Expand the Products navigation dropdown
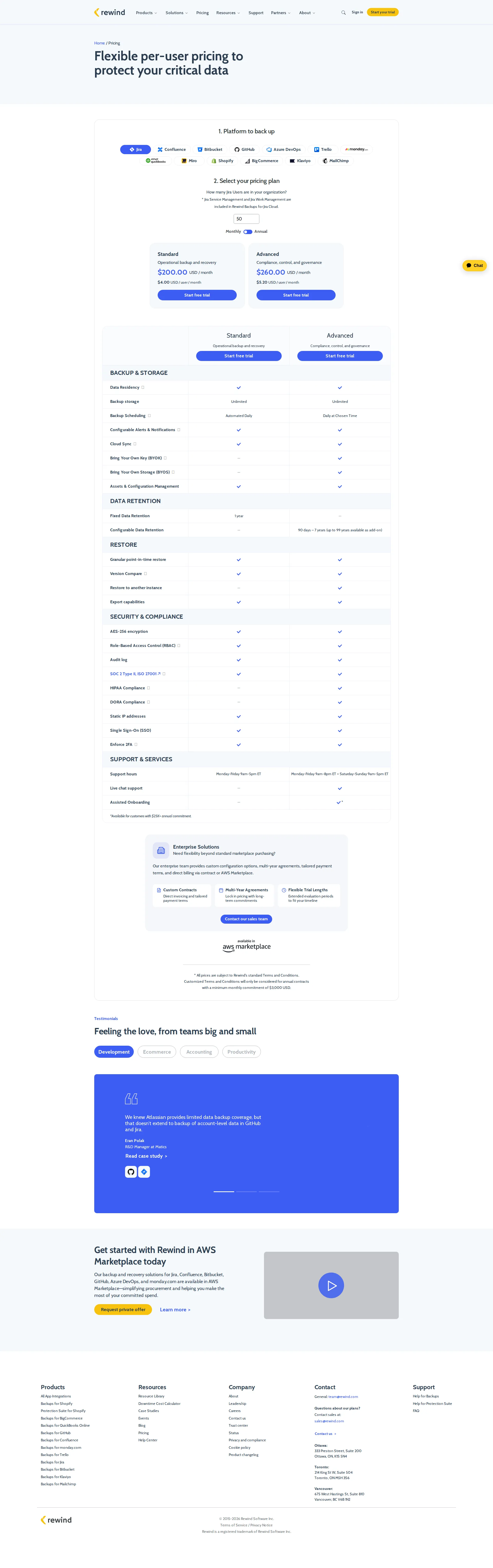The height and width of the screenshot is (1568, 493). (146, 12)
